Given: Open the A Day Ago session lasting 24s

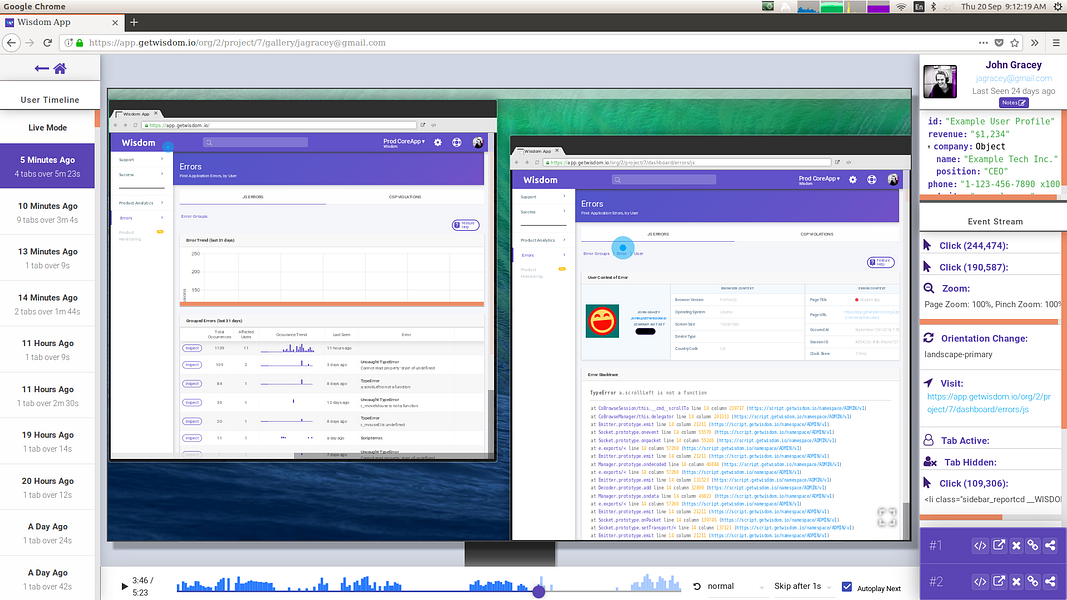Looking at the screenshot, I should pos(48,533).
